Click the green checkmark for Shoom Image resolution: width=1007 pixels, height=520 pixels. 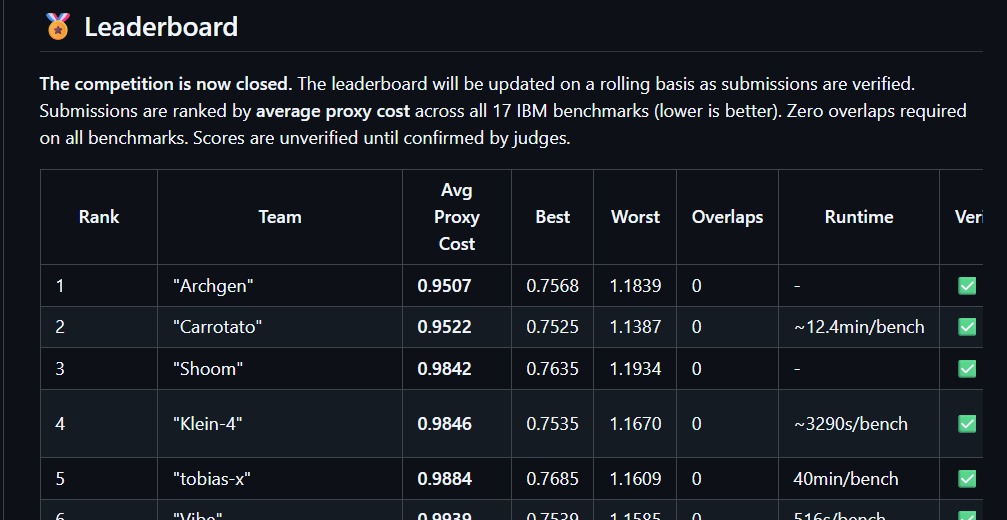pos(967,368)
